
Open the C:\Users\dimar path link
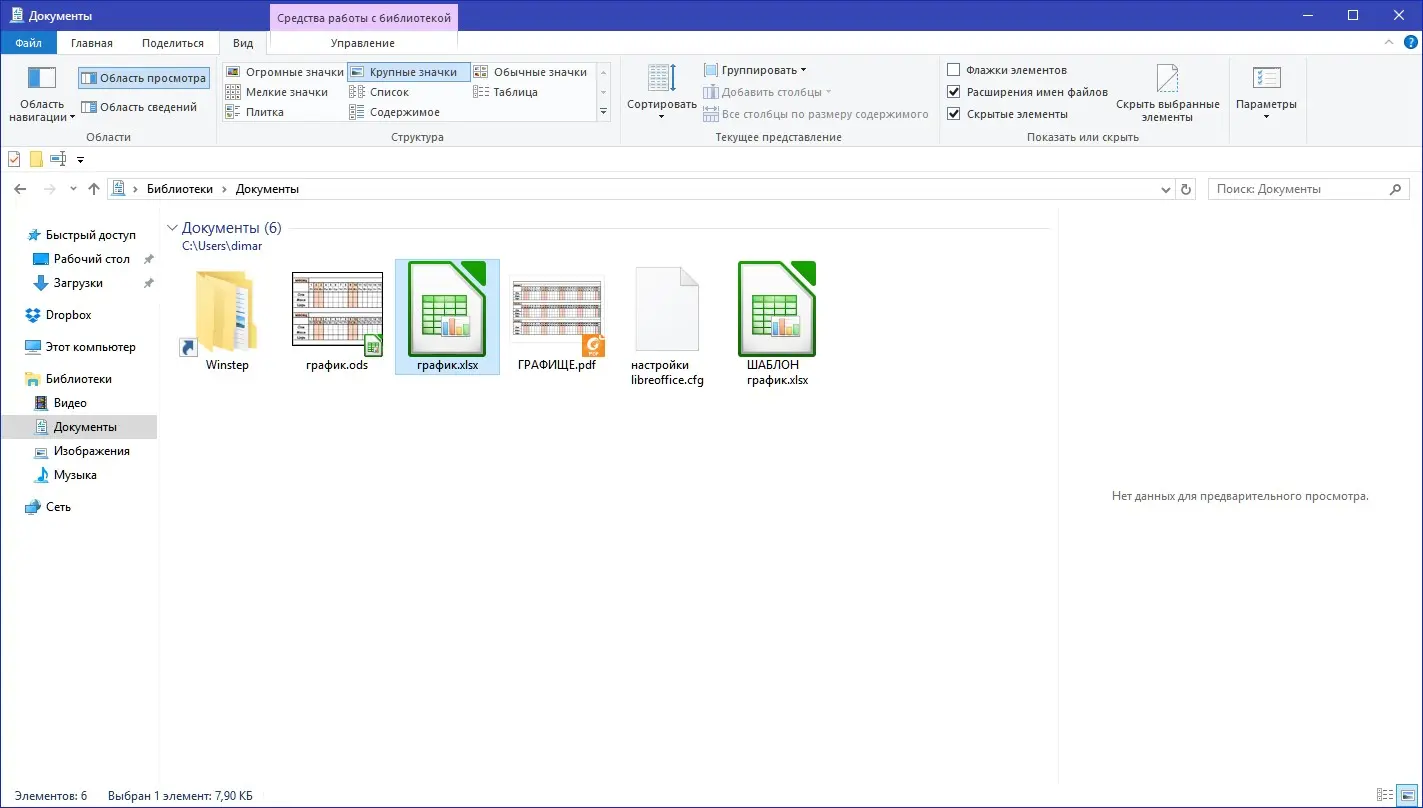coord(222,246)
